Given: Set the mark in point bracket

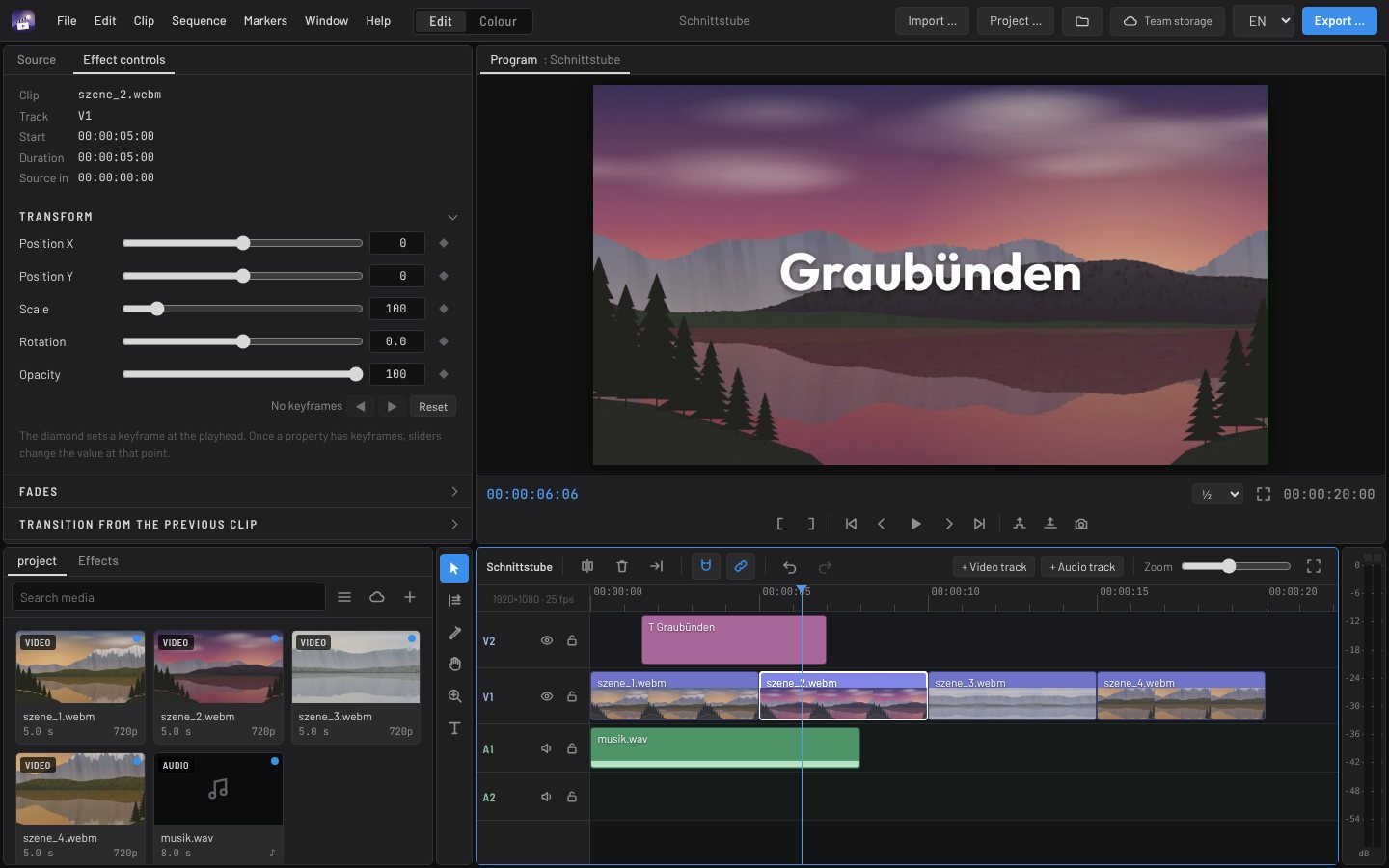Looking at the screenshot, I should [x=780, y=524].
